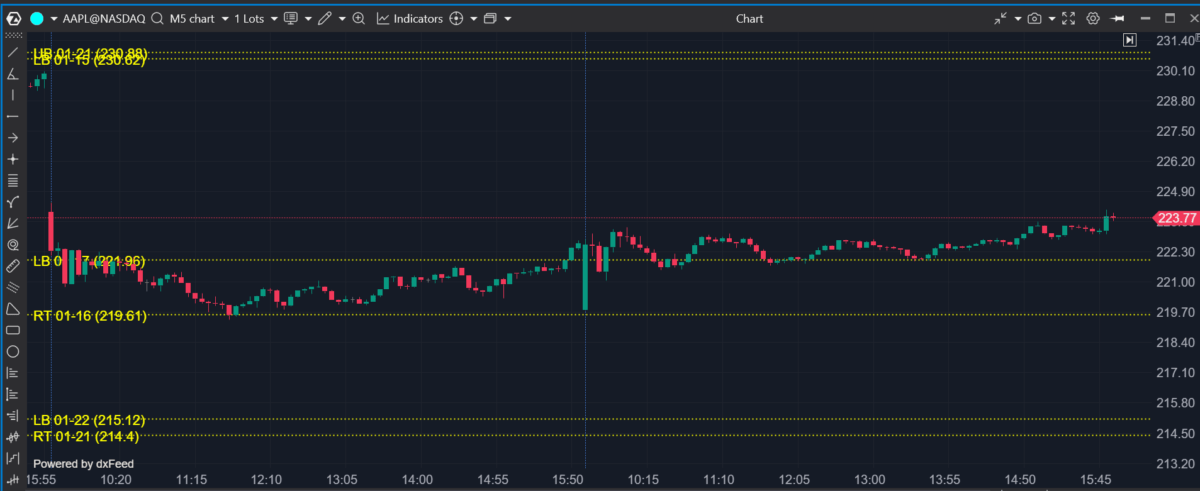Expand the crosshair mode dropdown arrow
Image resolution: width=1200 pixels, height=491 pixels.
coord(473,19)
